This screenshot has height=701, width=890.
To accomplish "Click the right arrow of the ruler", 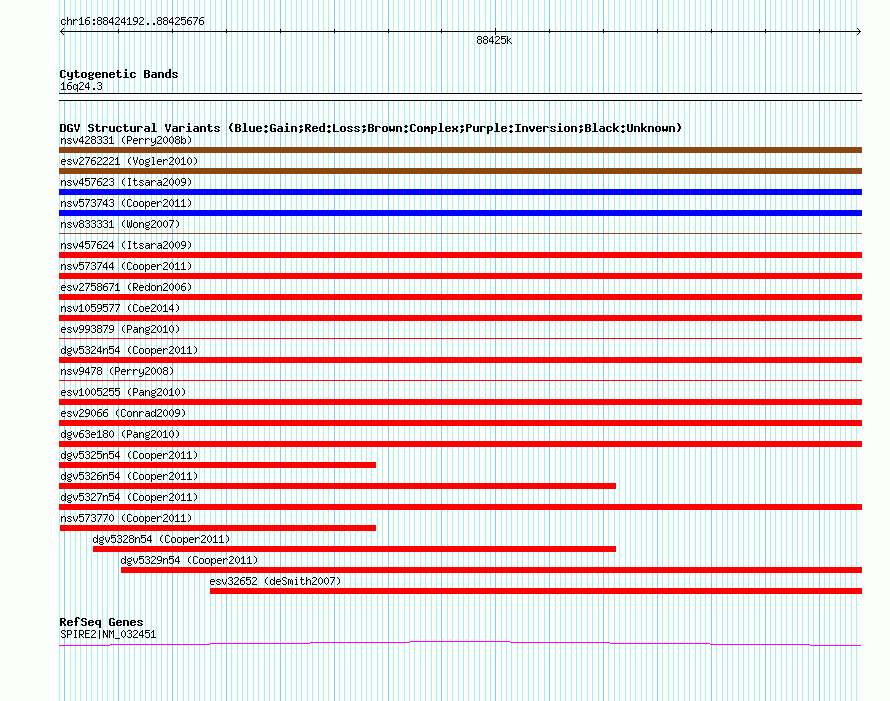I will tap(859, 32).
